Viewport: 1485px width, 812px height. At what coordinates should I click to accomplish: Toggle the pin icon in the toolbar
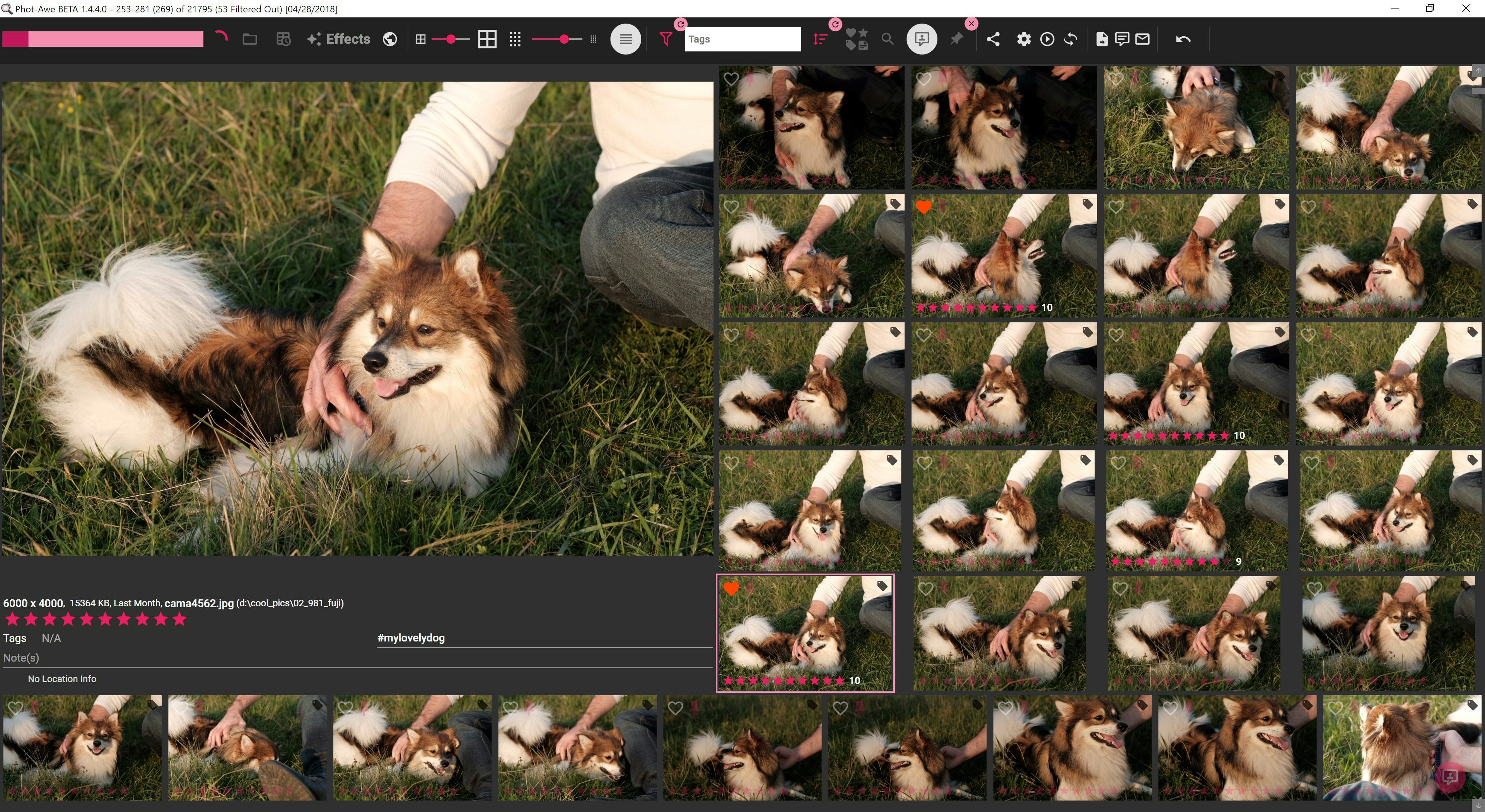pos(956,39)
